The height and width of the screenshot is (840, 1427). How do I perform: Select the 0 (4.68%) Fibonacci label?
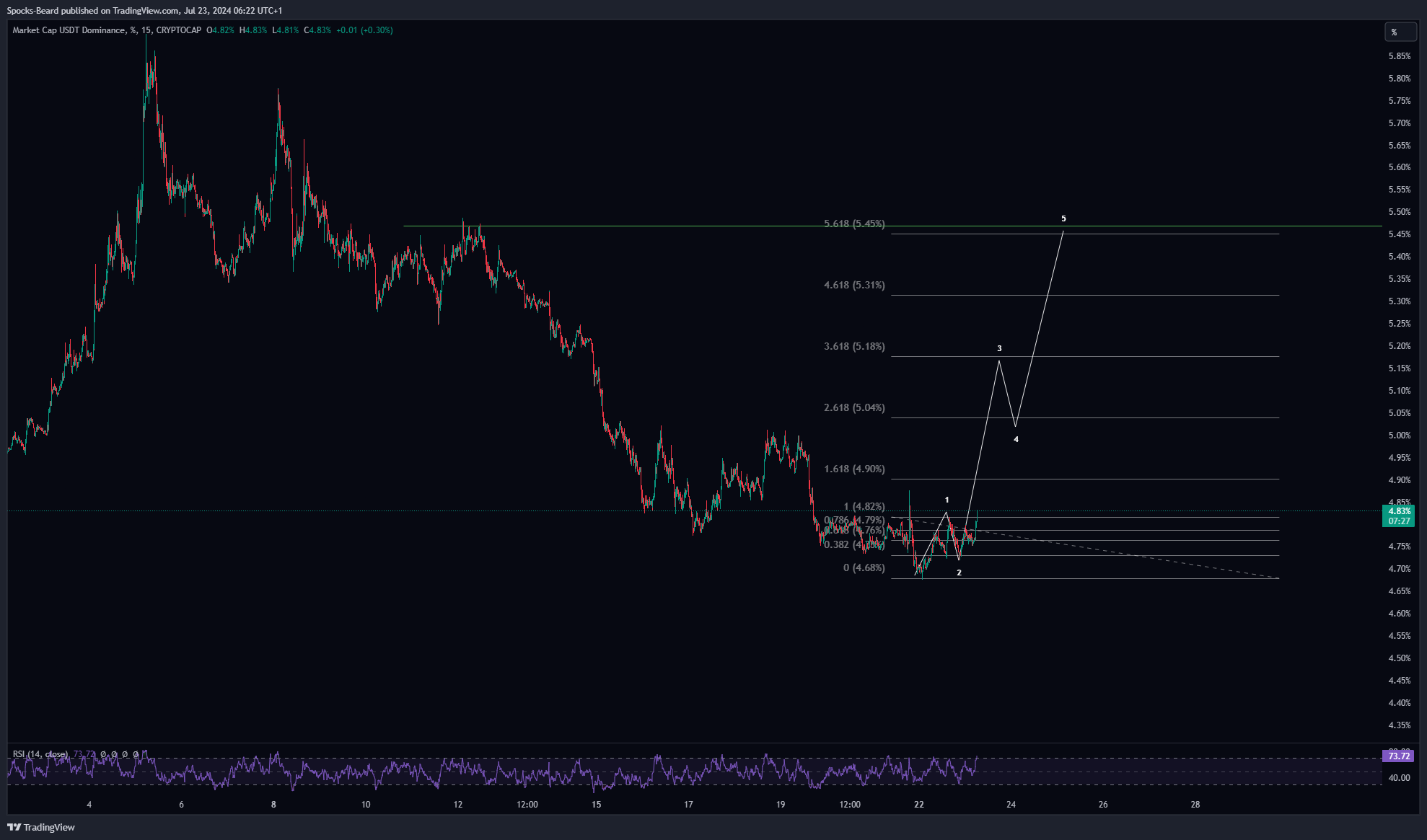pyautogui.click(x=864, y=567)
